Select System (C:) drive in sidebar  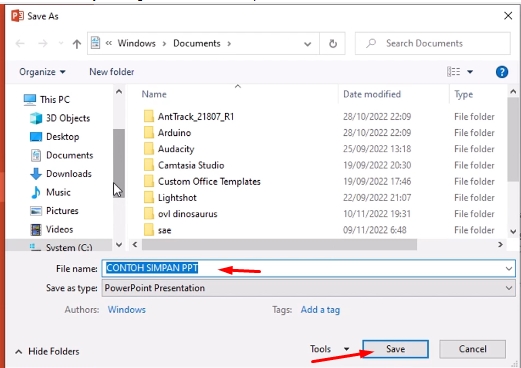point(61,247)
